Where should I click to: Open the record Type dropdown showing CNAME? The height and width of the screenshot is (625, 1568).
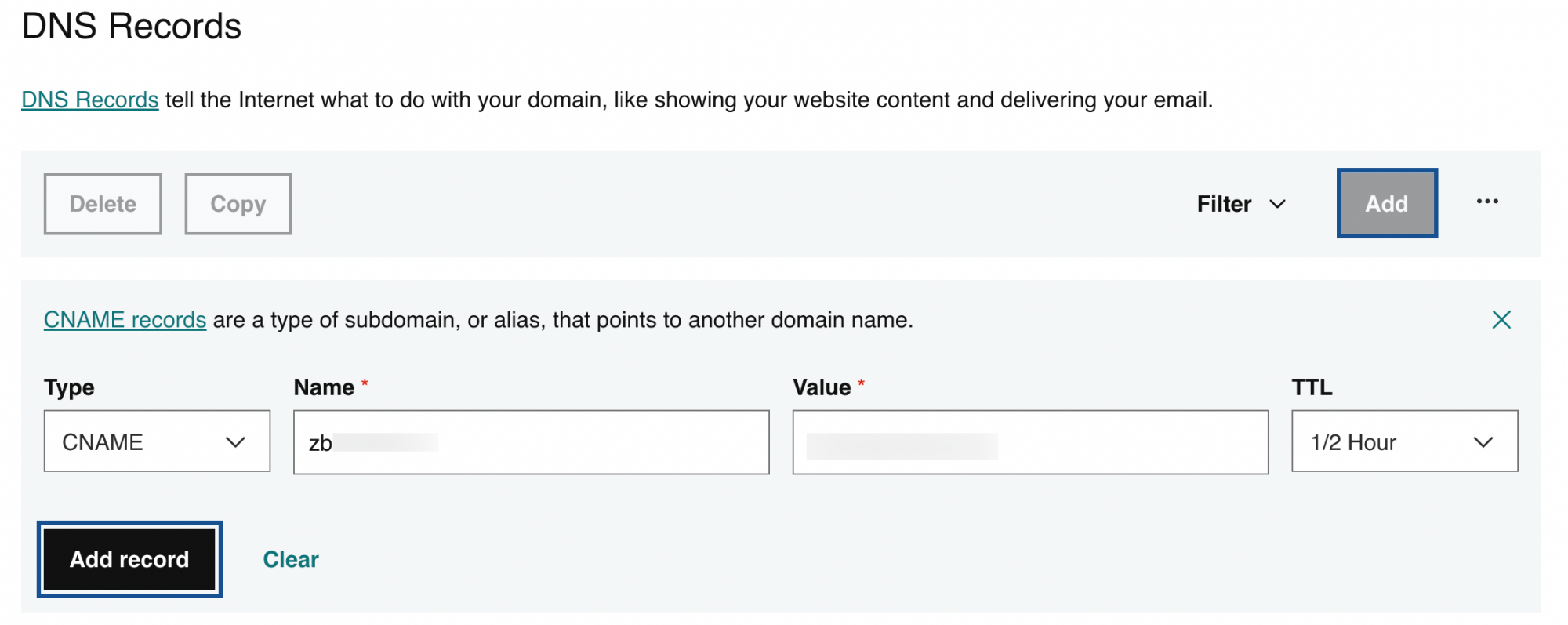pyautogui.click(x=156, y=441)
